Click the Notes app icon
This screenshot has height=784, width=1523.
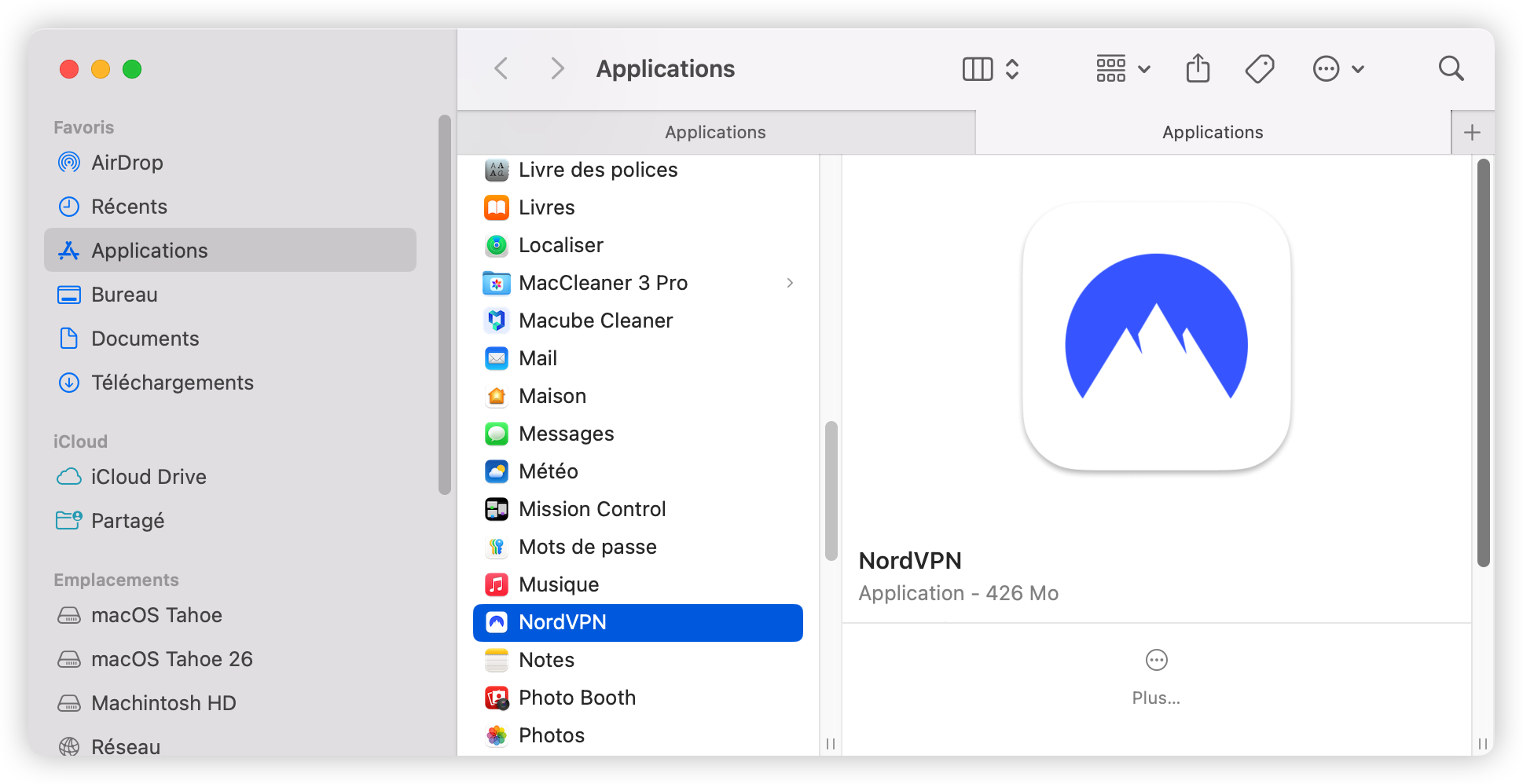(x=497, y=660)
